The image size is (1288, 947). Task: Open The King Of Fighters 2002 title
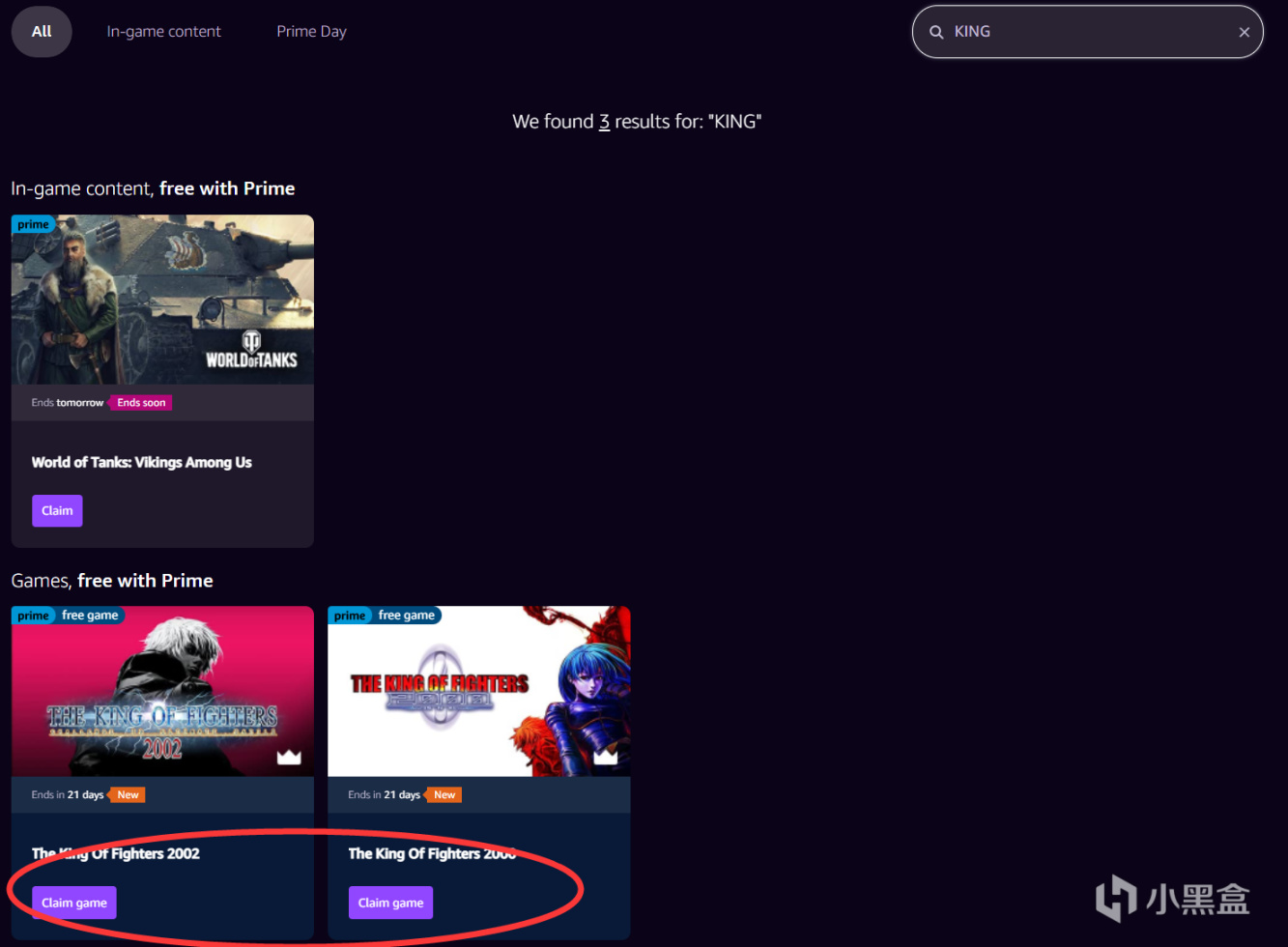click(116, 853)
